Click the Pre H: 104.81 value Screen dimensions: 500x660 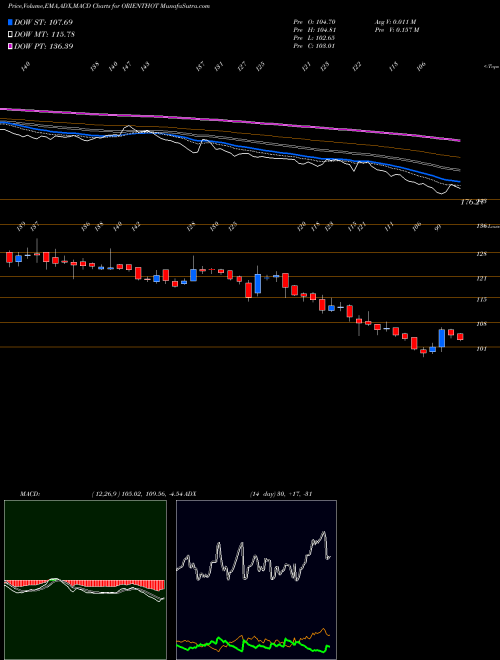pyautogui.click(x=314, y=30)
